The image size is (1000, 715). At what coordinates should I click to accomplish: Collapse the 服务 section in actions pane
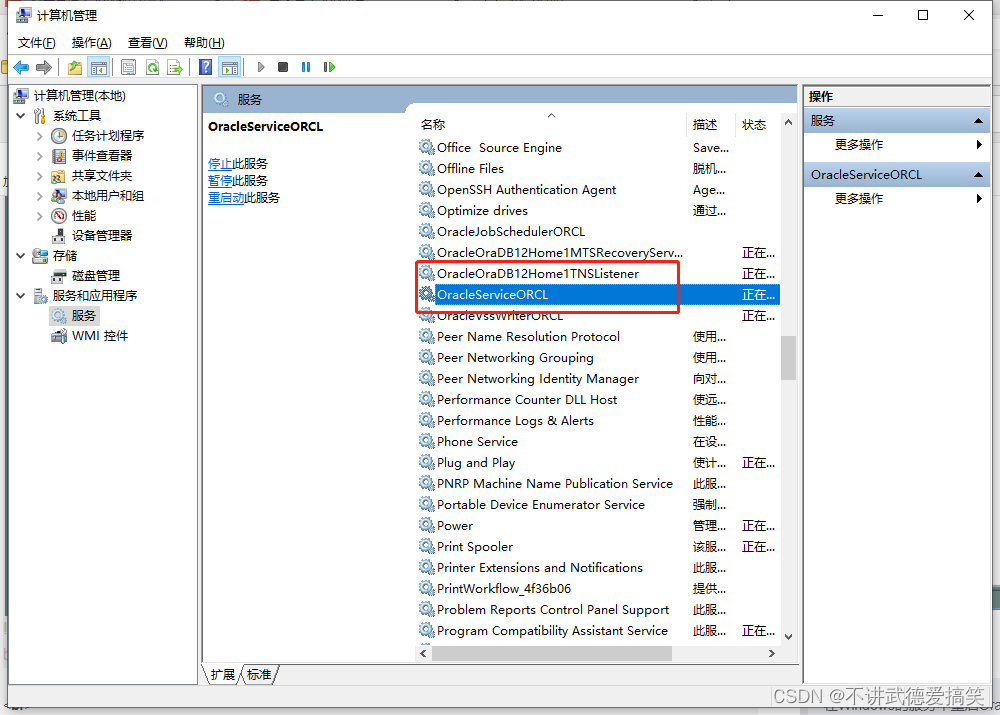click(x=978, y=121)
